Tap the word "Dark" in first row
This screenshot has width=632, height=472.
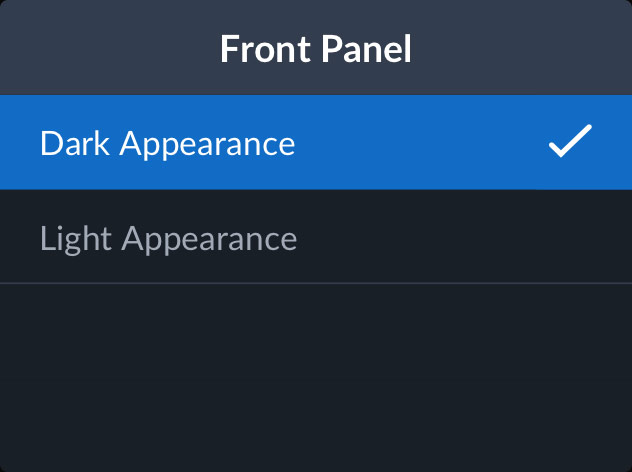(x=76, y=143)
